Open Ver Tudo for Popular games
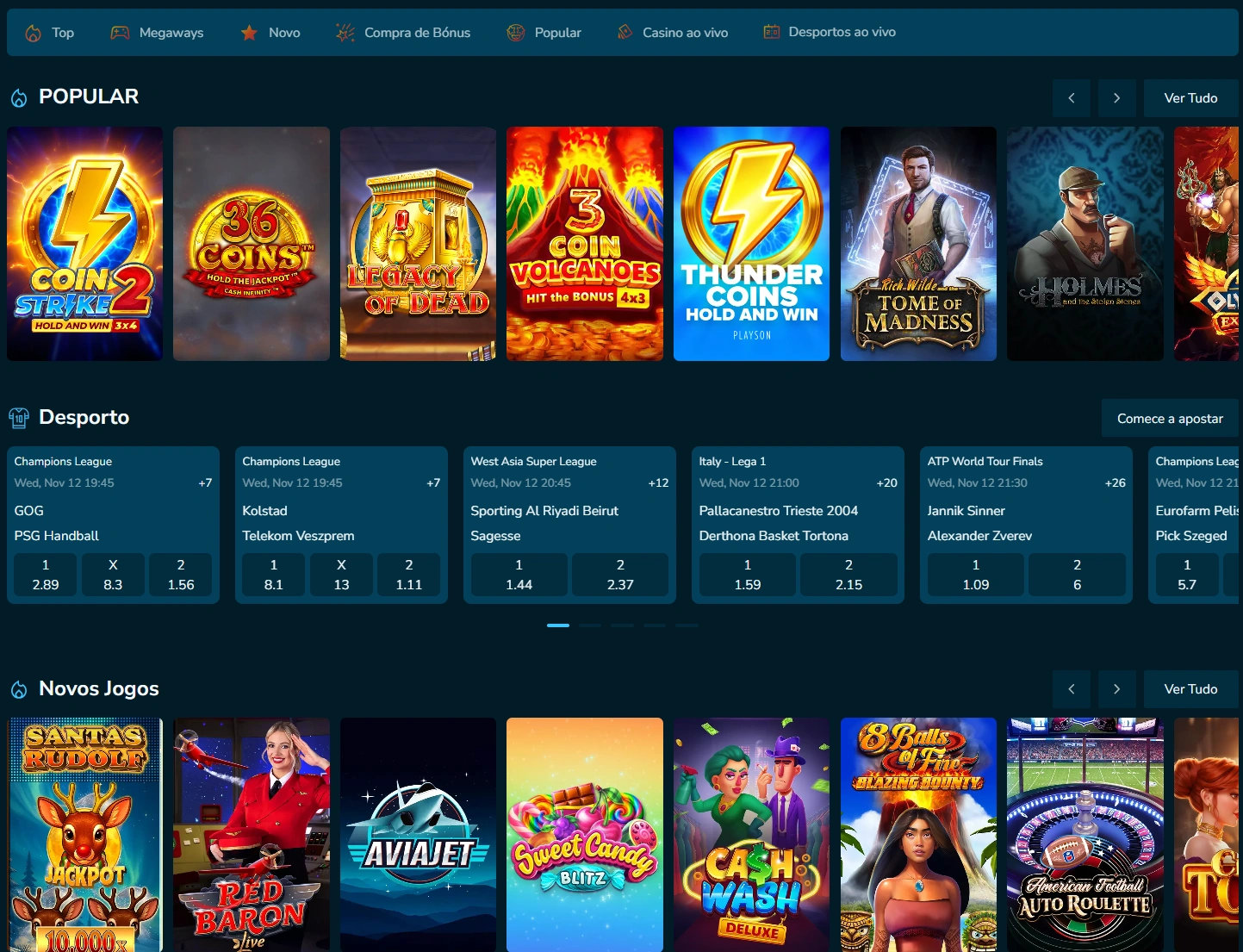The image size is (1243, 952). pyautogui.click(x=1190, y=97)
